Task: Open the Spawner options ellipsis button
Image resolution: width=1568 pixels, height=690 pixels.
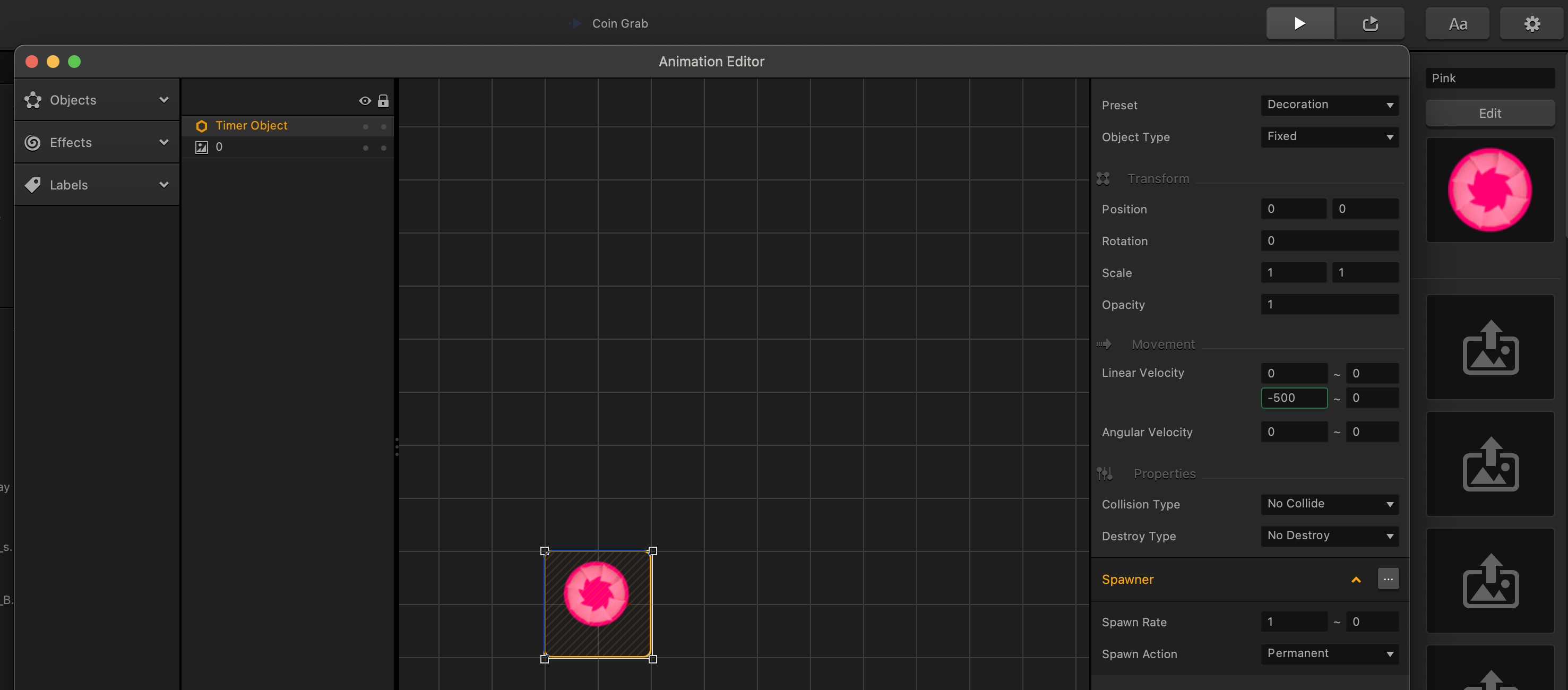Action: click(x=1388, y=579)
